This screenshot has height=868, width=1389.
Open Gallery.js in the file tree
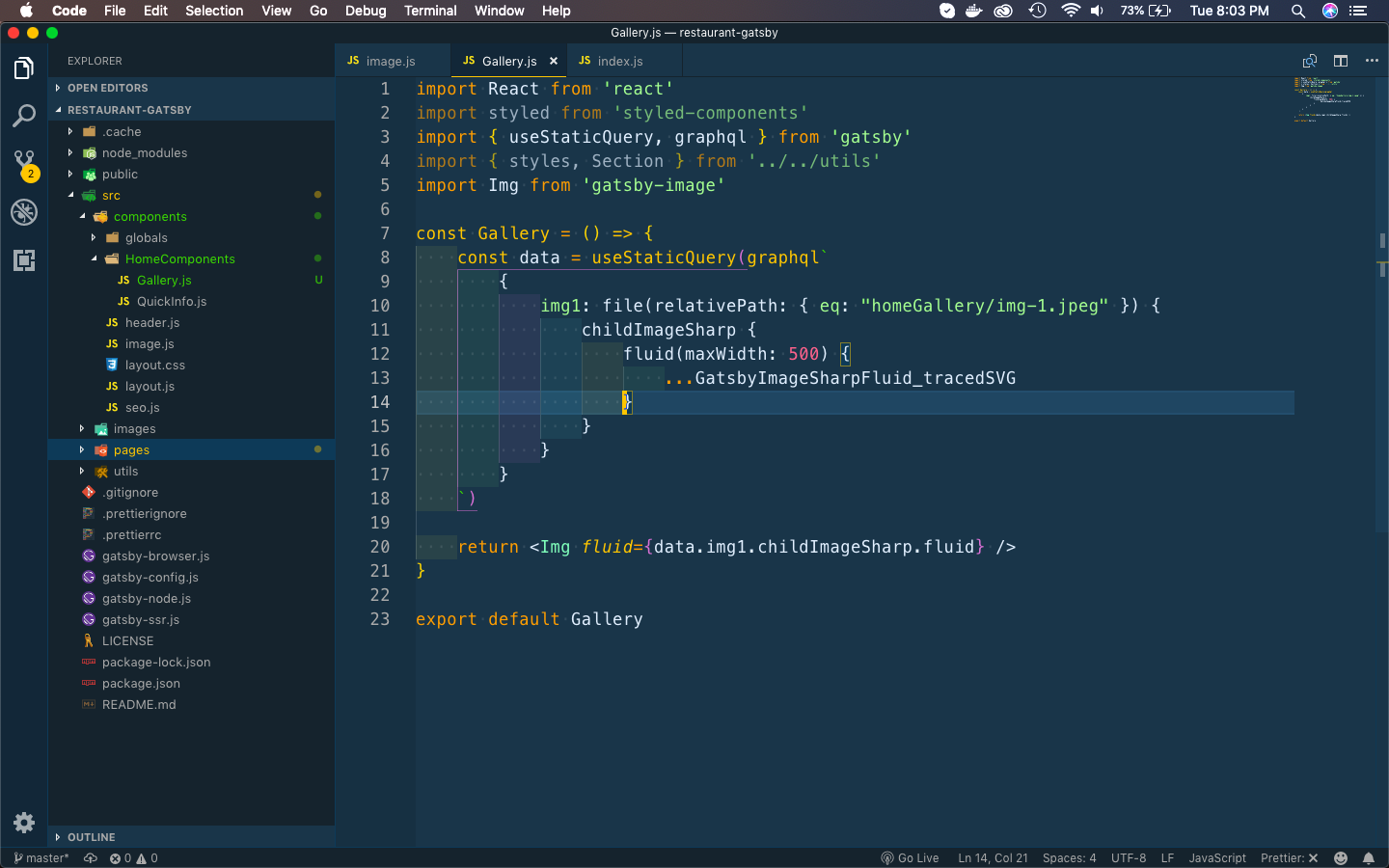coord(191,281)
